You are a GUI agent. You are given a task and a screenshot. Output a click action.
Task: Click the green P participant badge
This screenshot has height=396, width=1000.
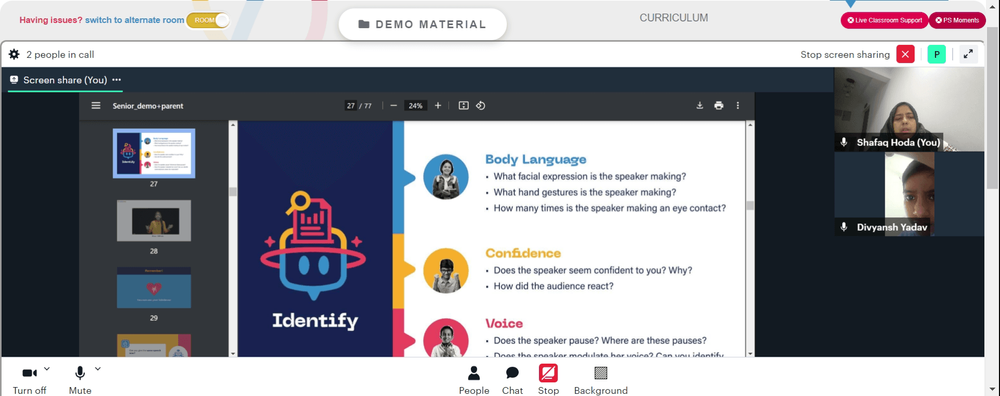click(x=936, y=54)
